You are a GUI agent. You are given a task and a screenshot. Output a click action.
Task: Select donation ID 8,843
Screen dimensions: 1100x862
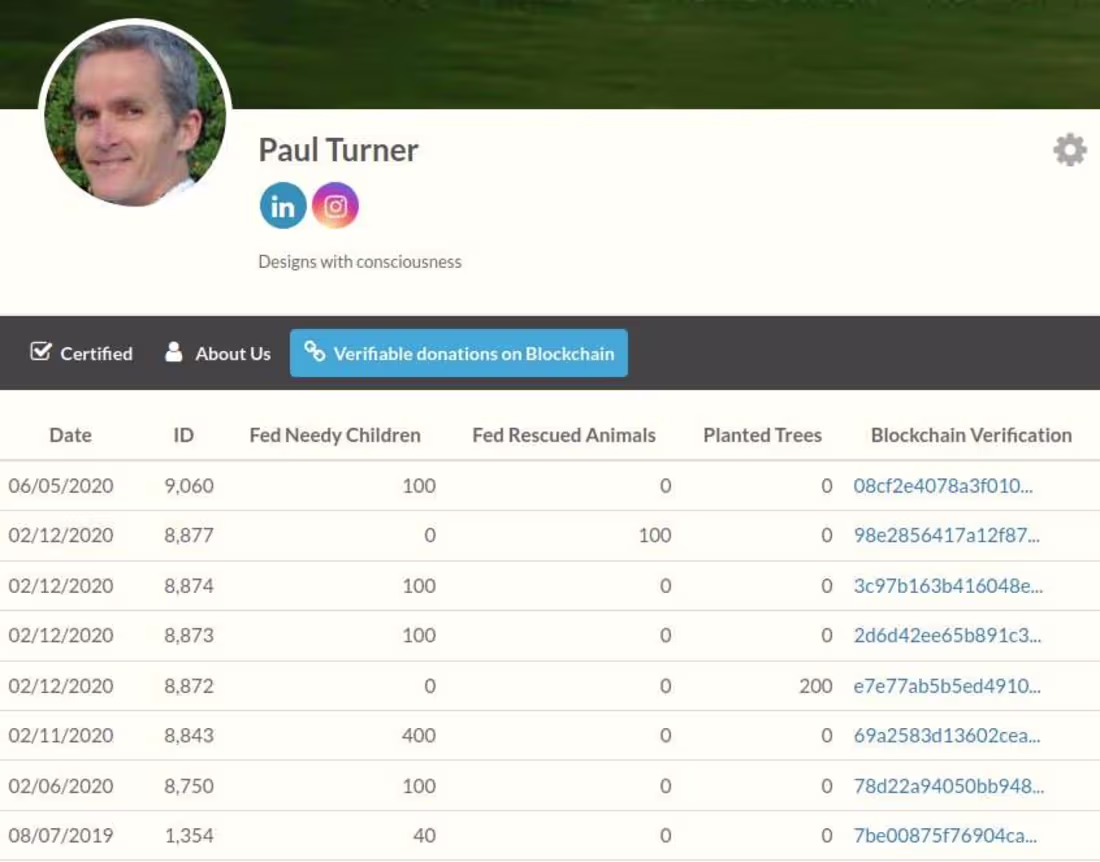pos(189,735)
